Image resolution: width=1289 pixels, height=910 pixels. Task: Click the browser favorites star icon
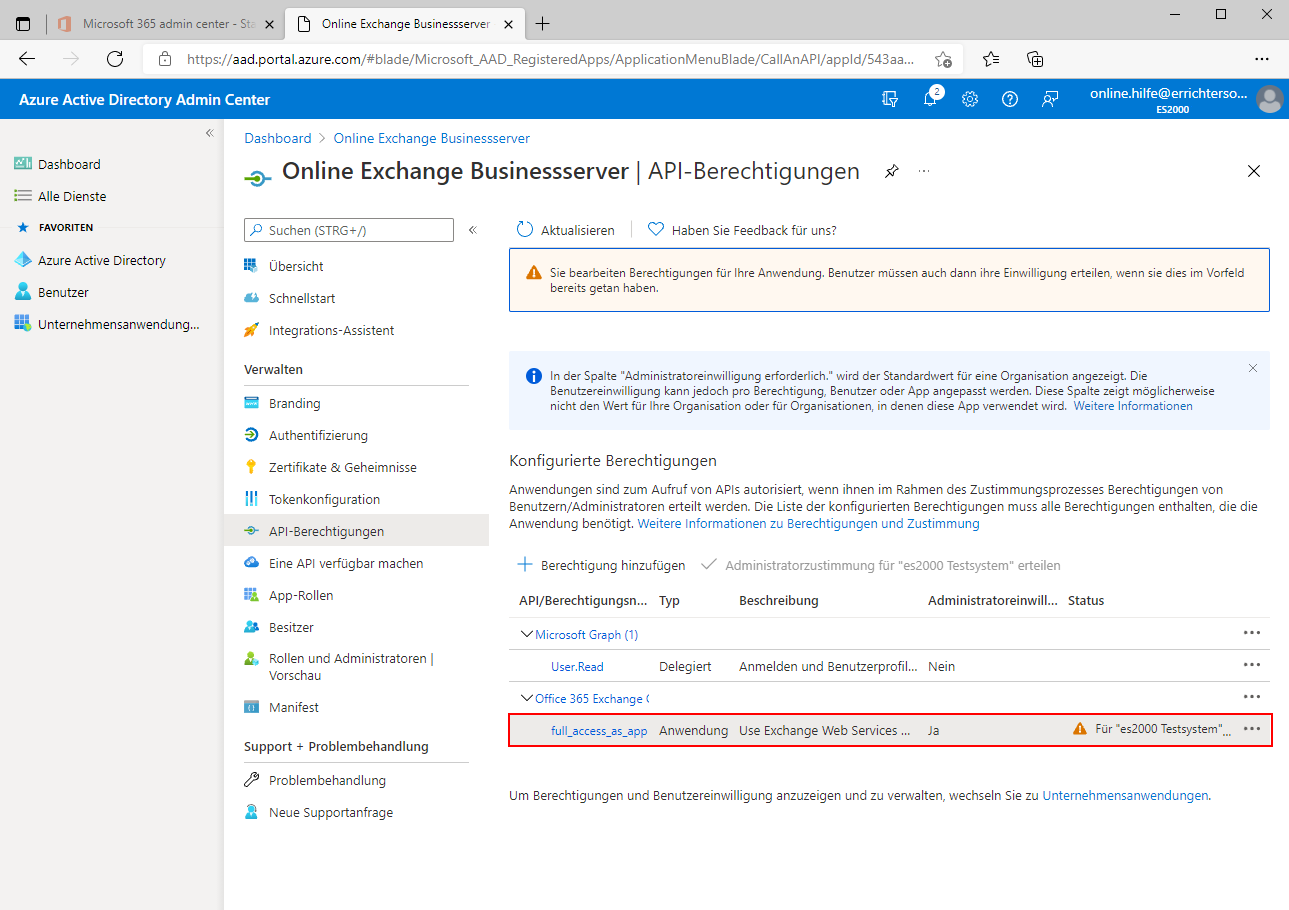(990, 59)
